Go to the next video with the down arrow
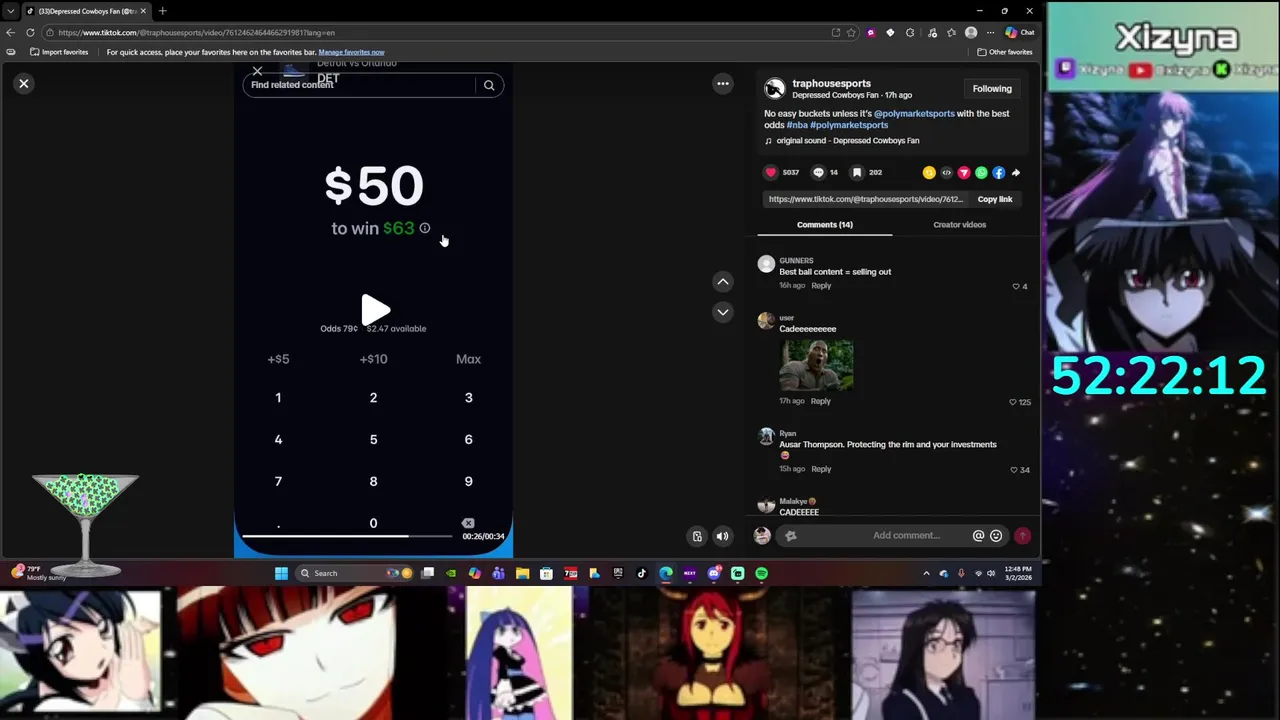1280x720 pixels. coord(723,312)
